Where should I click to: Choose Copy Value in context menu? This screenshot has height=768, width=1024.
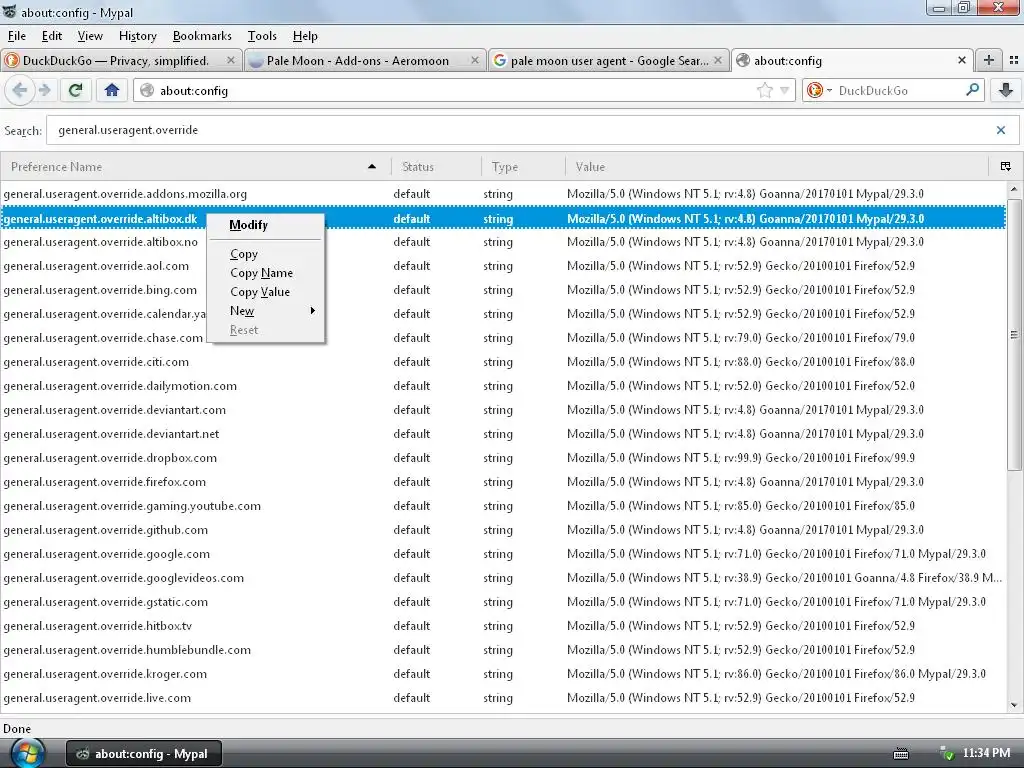click(265, 291)
